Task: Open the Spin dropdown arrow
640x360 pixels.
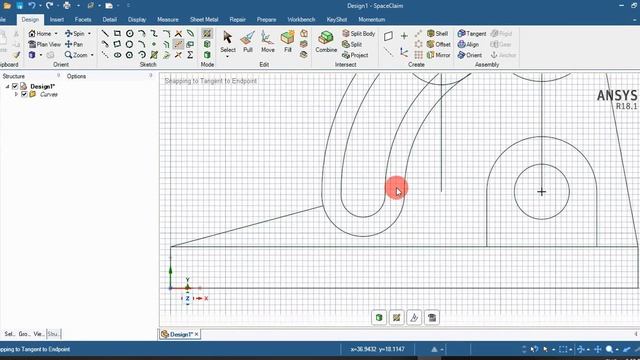Action: [89, 33]
